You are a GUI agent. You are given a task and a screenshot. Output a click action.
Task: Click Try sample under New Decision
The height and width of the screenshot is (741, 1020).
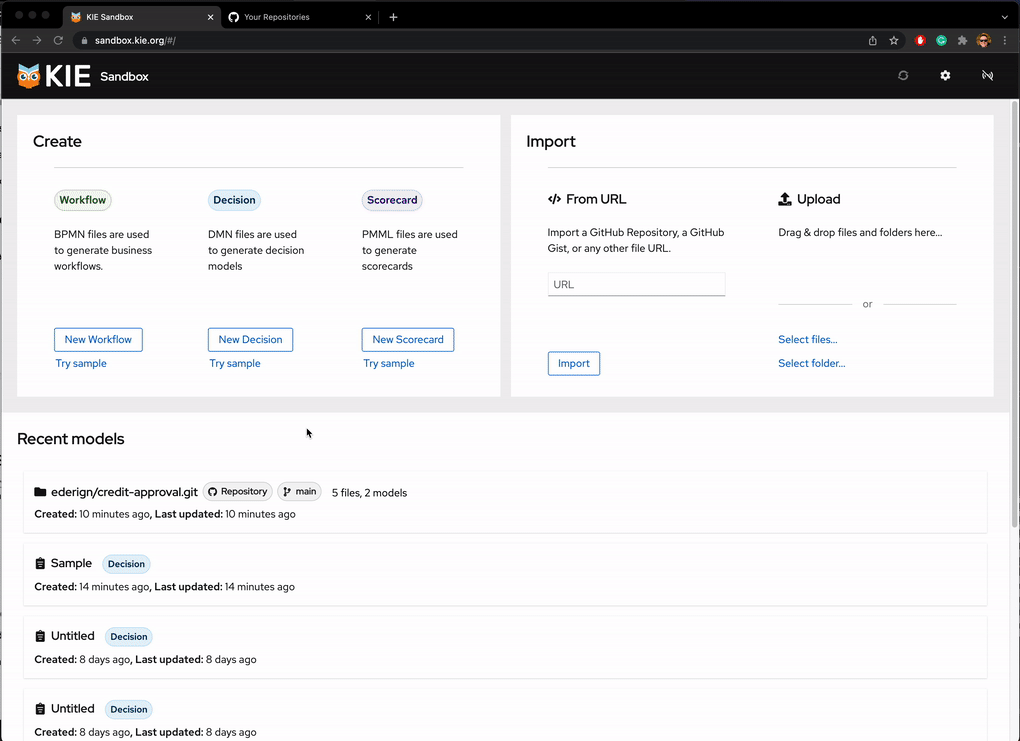click(235, 364)
